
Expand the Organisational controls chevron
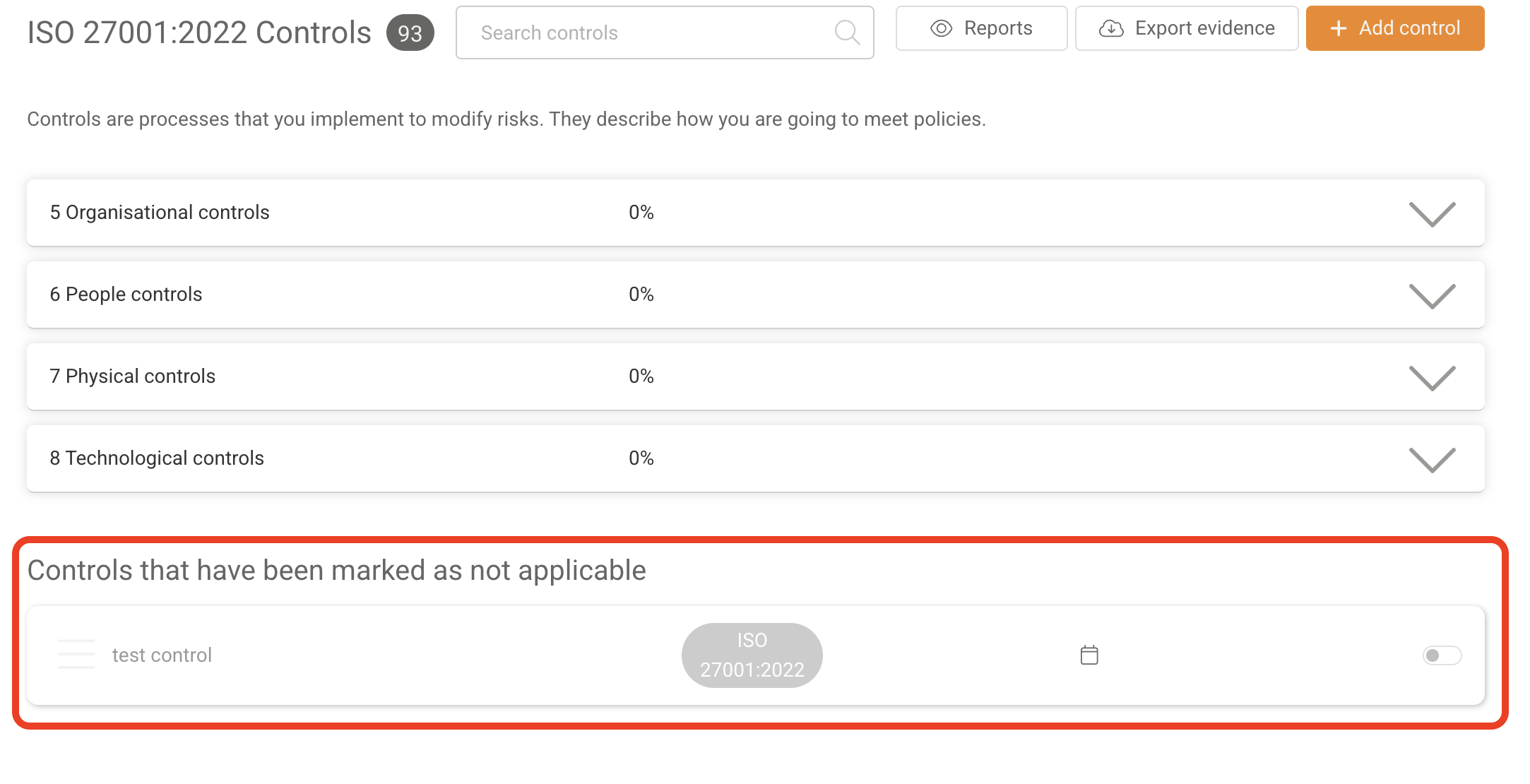tap(1432, 214)
